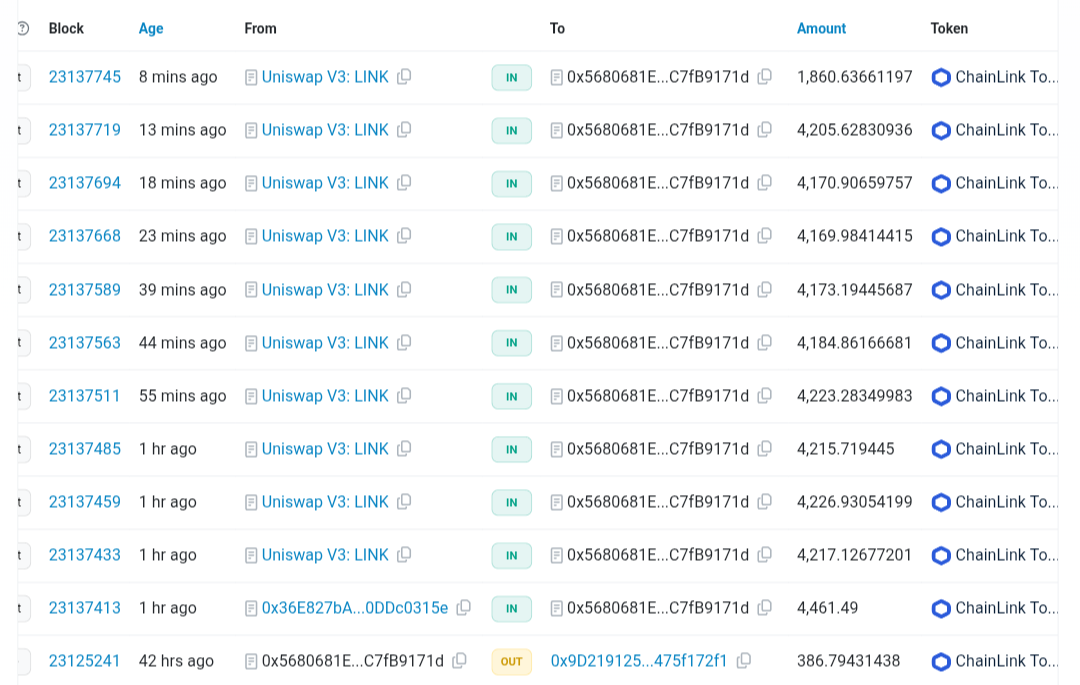Copy From address in block 23137459 row
Viewport: 1080px width, 685px height.
[404, 502]
